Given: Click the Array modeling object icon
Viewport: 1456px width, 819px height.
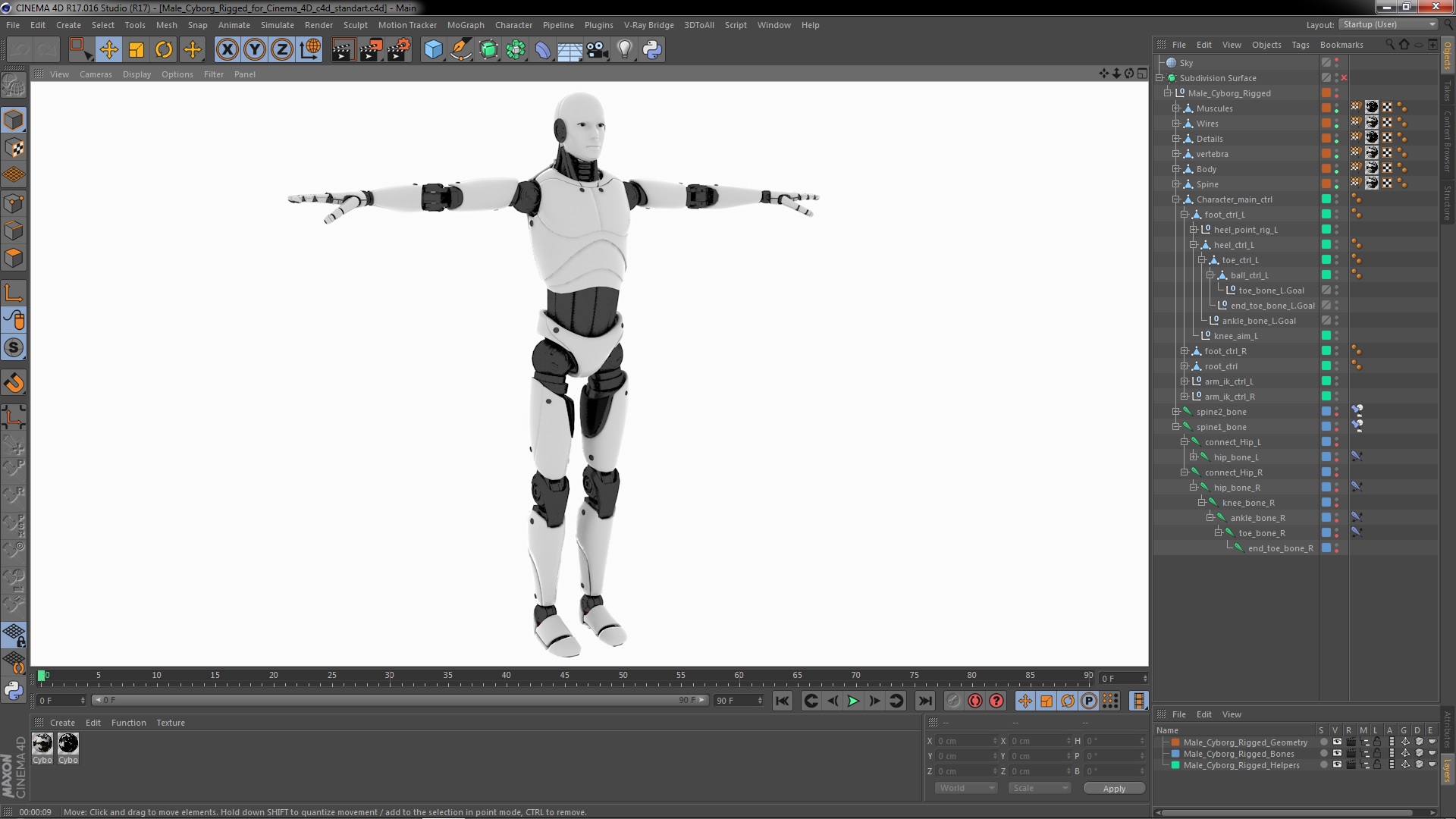Looking at the screenshot, I should point(516,50).
